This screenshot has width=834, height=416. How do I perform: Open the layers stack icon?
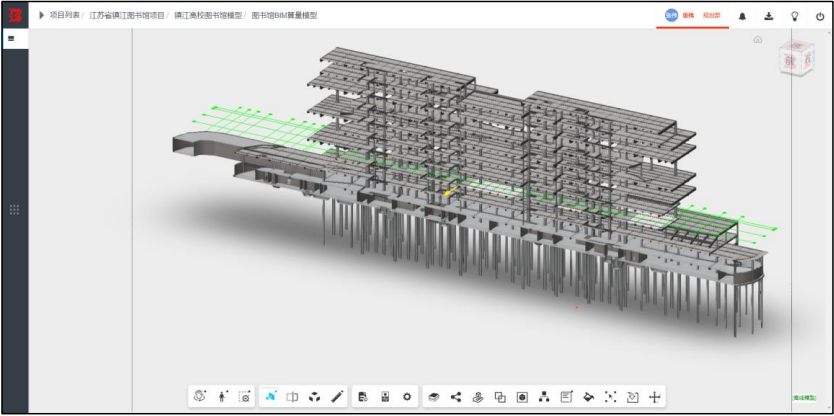pyautogui.click(x=433, y=397)
